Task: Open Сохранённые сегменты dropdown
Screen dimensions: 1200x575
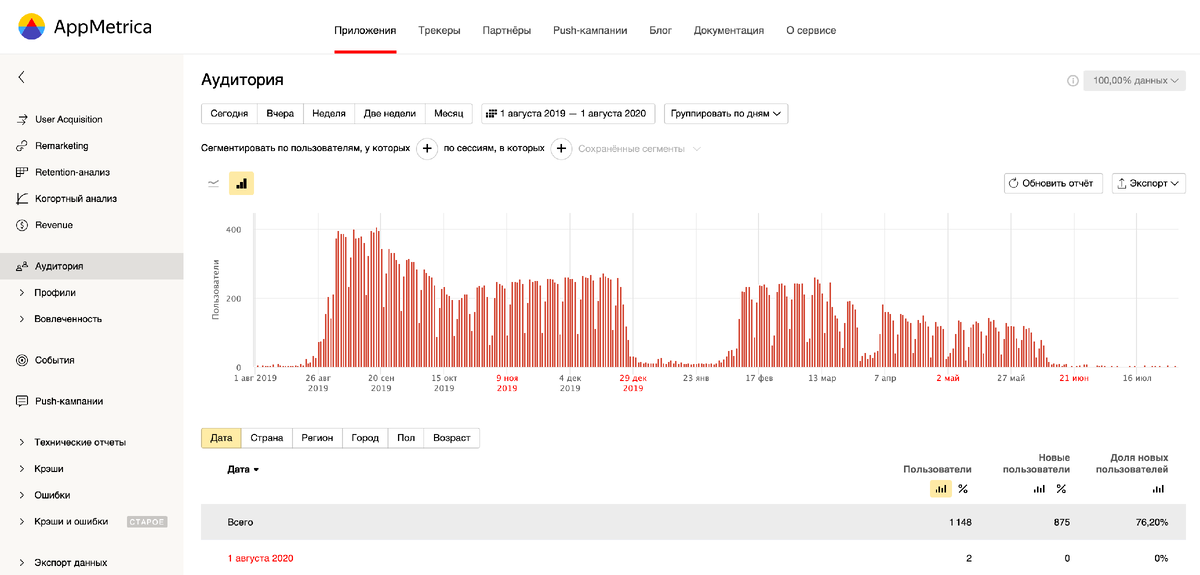Action: 640,149
